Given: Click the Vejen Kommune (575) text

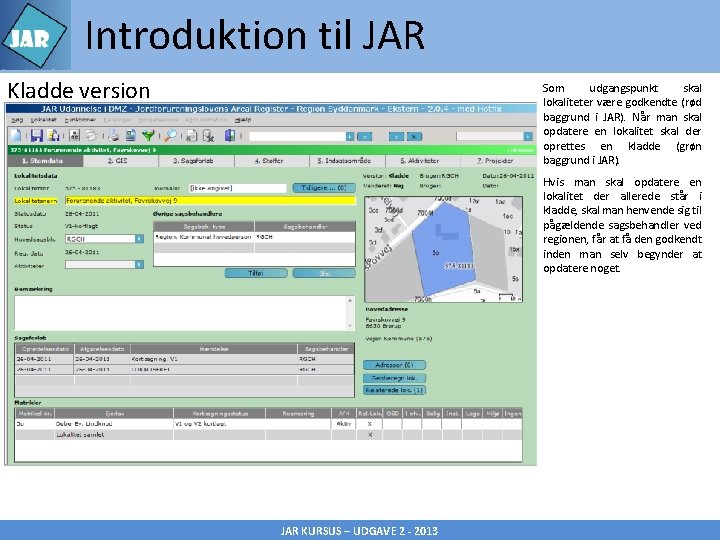Looking at the screenshot, I should click(x=399, y=338).
